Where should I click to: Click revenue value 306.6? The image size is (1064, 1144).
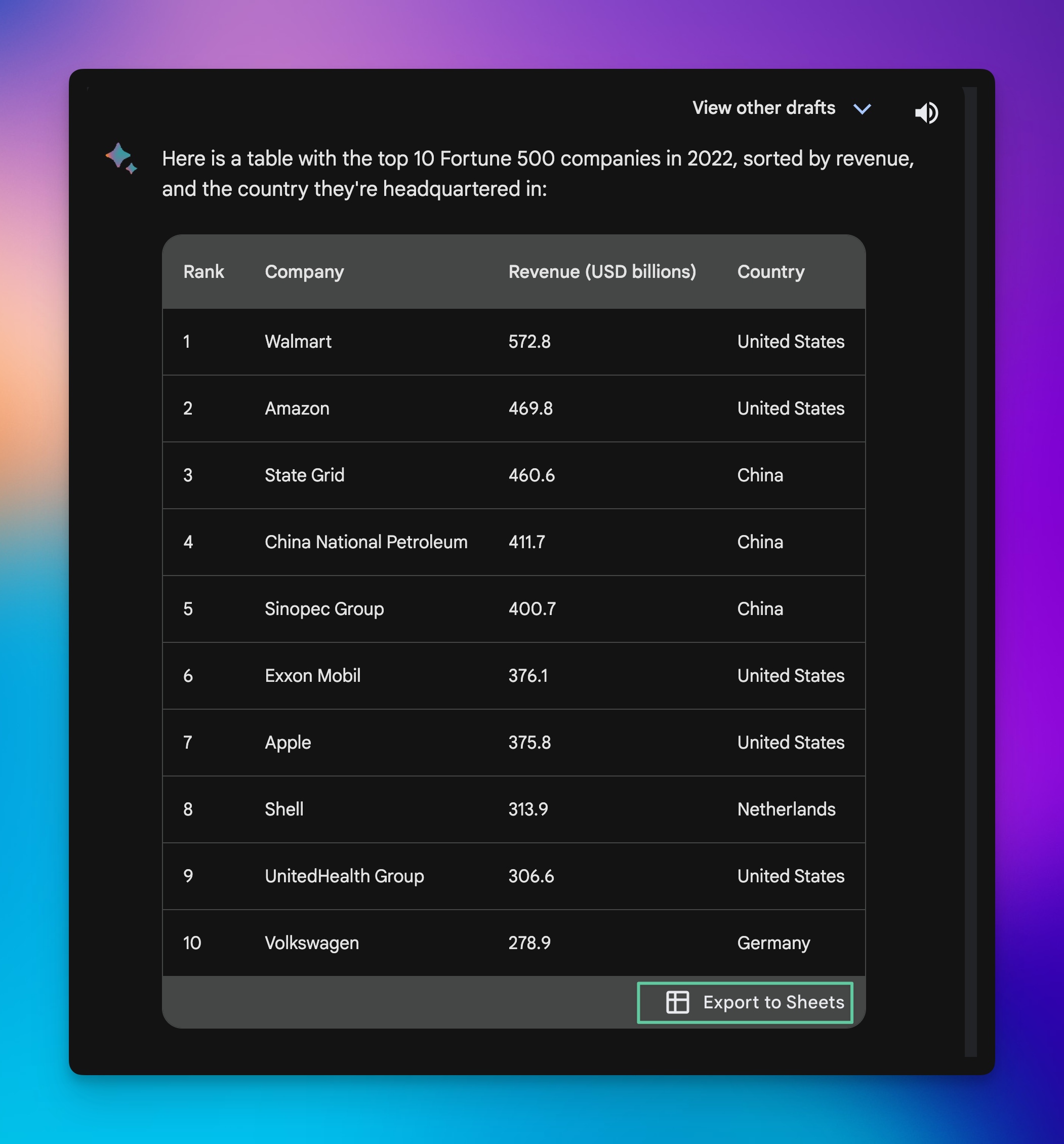pyautogui.click(x=531, y=876)
